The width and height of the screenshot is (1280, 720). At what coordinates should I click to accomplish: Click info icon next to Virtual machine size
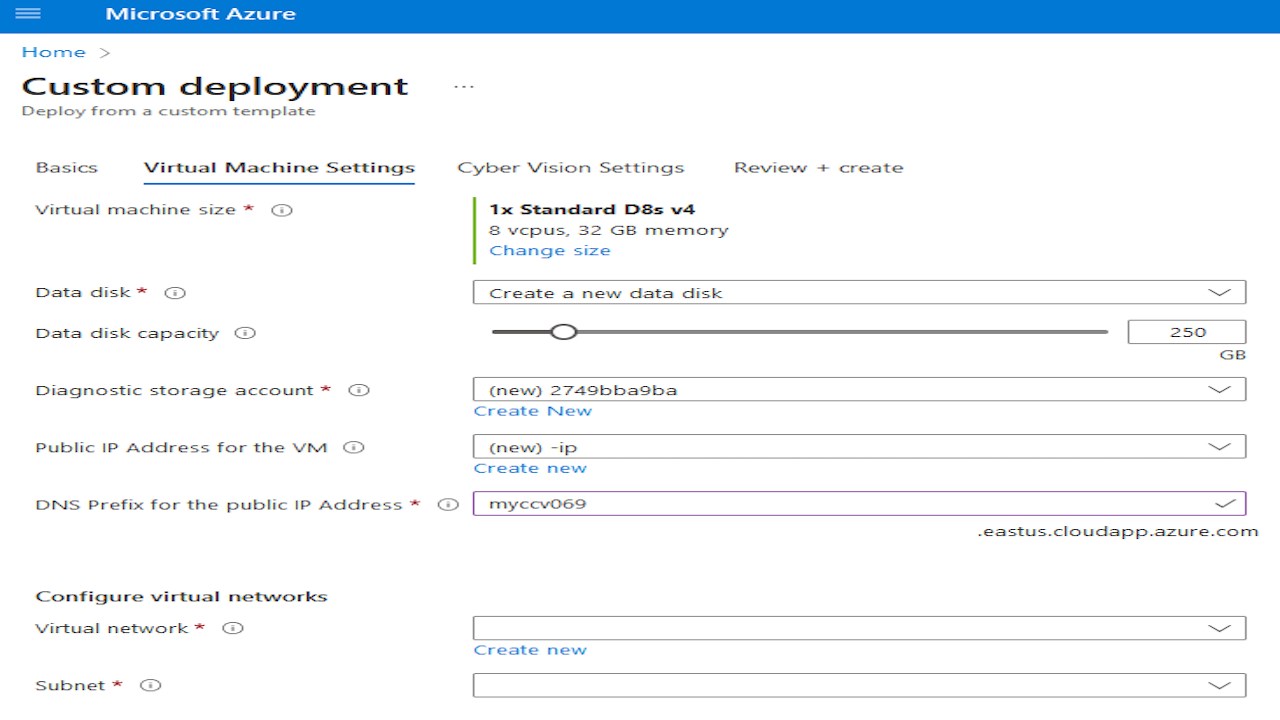click(282, 211)
